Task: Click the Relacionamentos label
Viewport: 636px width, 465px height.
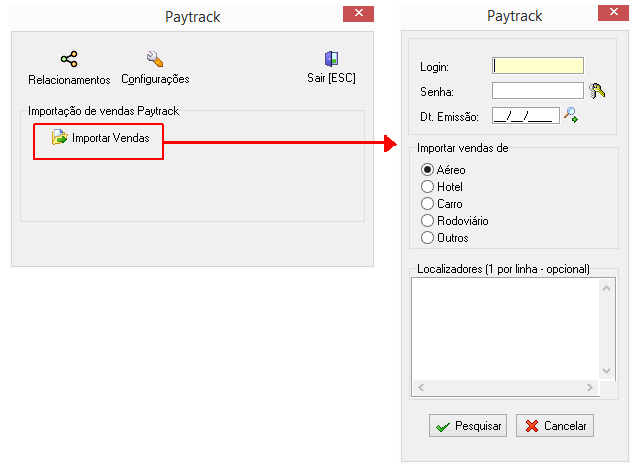Action: (69, 80)
